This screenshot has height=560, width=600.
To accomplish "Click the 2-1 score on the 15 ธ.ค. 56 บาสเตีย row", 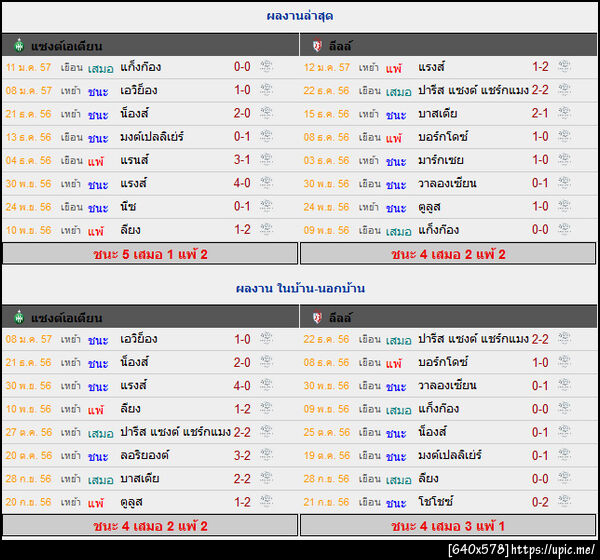I will [540, 113].
